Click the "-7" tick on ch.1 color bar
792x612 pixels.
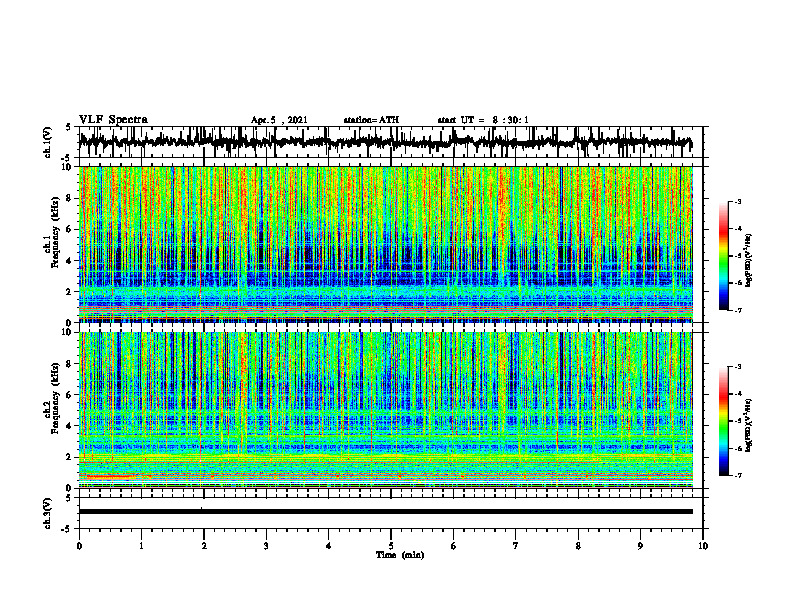737,310
